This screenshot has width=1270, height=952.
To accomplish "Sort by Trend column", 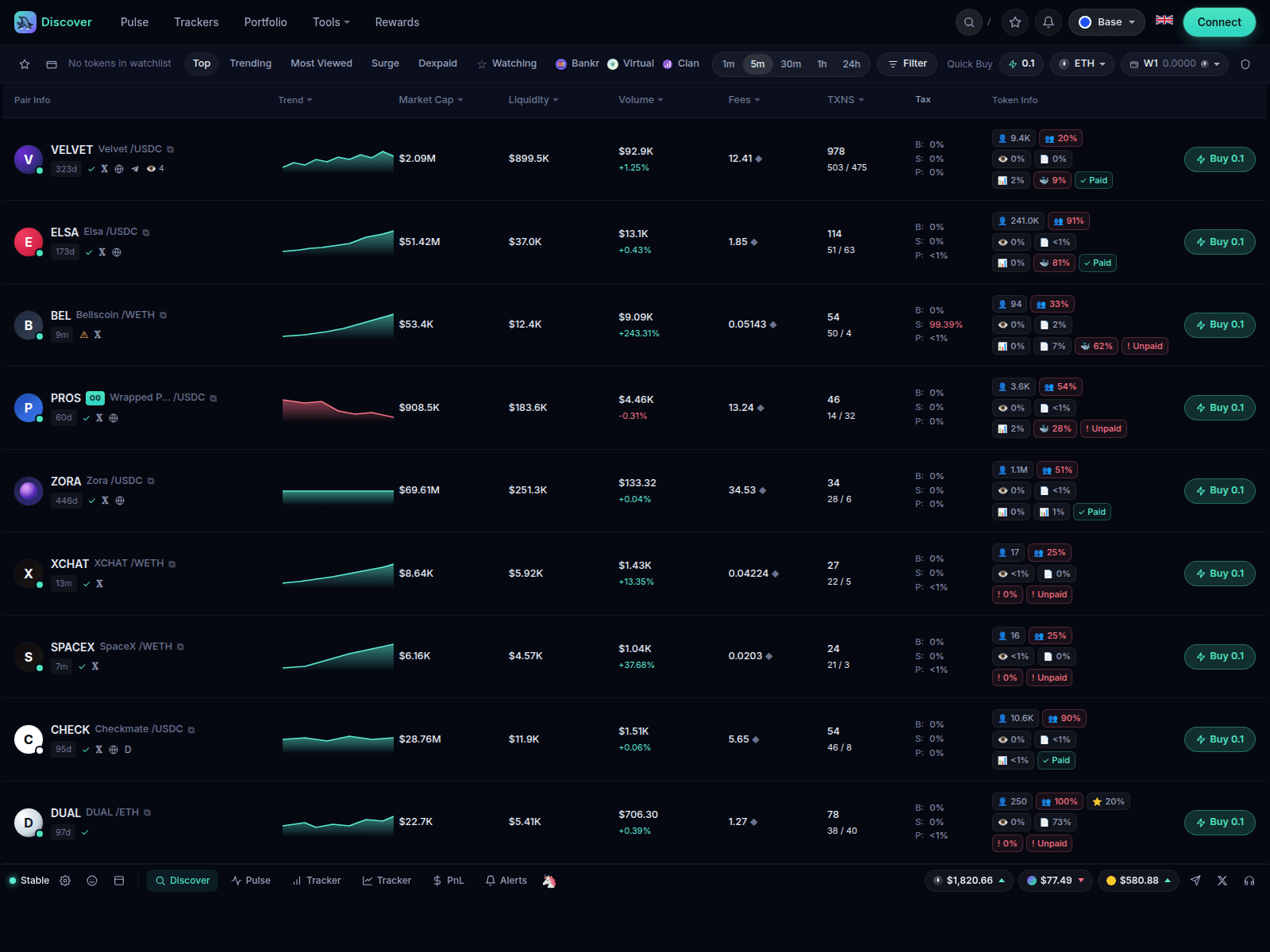I will click(295, 100).
